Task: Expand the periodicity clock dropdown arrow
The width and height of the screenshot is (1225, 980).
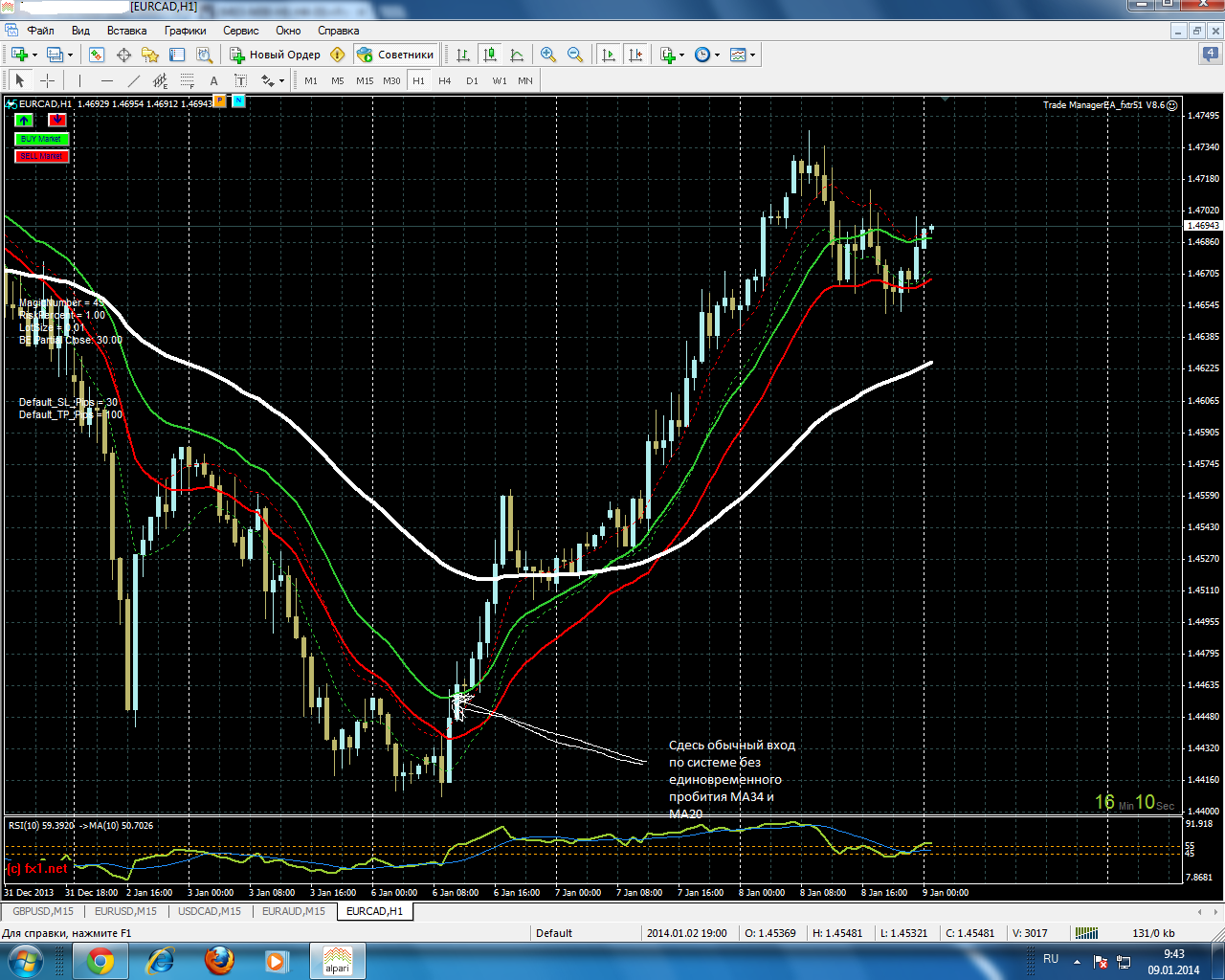Action: (x=717, y=55)
